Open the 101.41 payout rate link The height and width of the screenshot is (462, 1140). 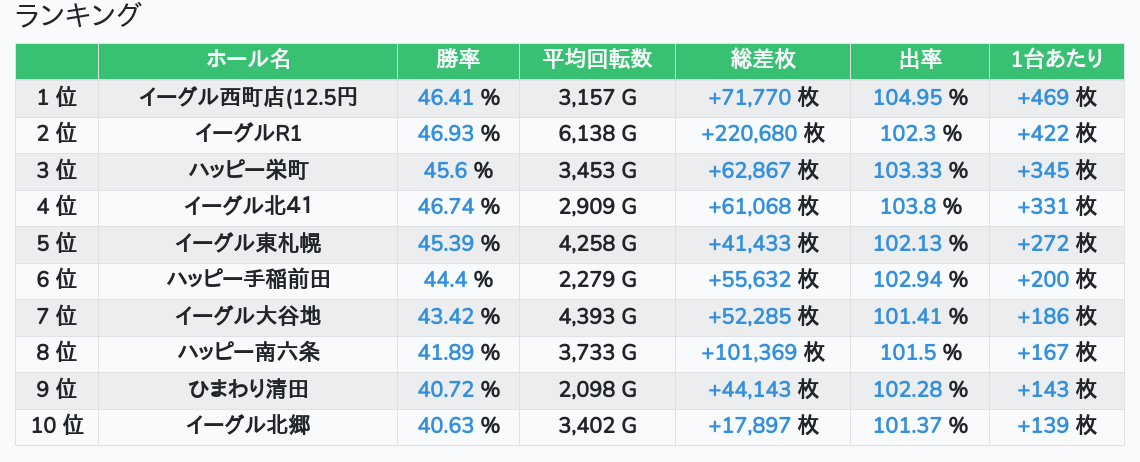pyautogui.click(x=908, y=317)
